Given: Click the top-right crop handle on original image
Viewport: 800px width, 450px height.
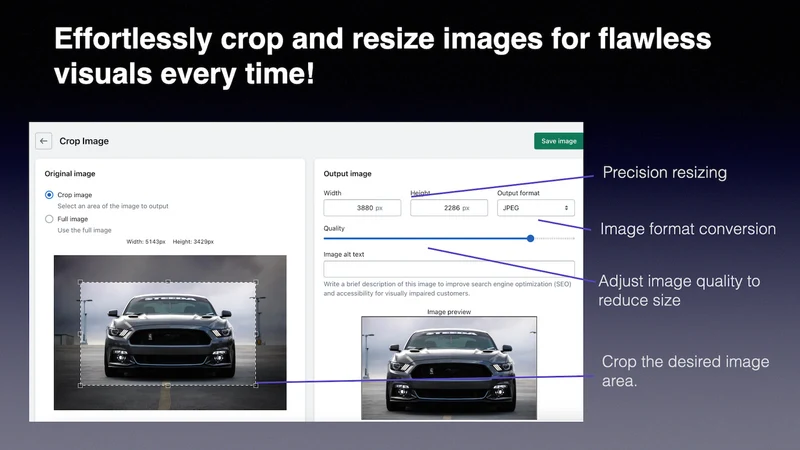Looking at the screenshot, I should point(256,282).
